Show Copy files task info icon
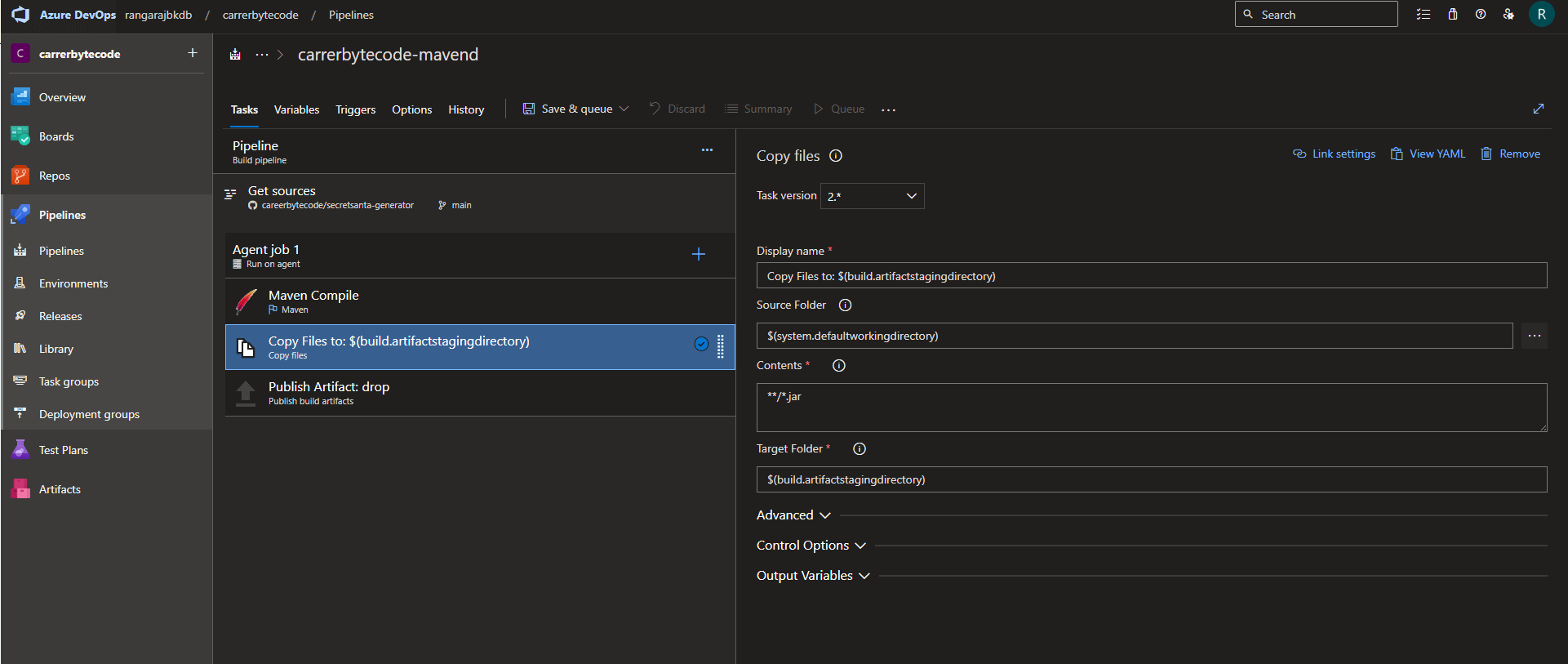Viewport: 1568px width, 664px height. [836, 156]
